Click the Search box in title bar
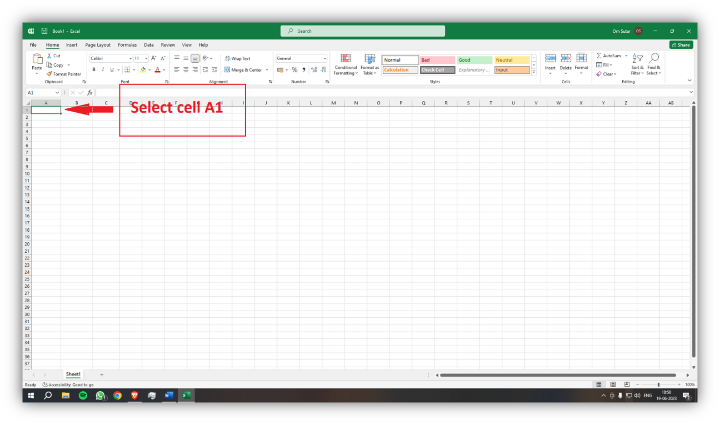The height and width of the screenshot is (425, 720). [x=363, y=31]
